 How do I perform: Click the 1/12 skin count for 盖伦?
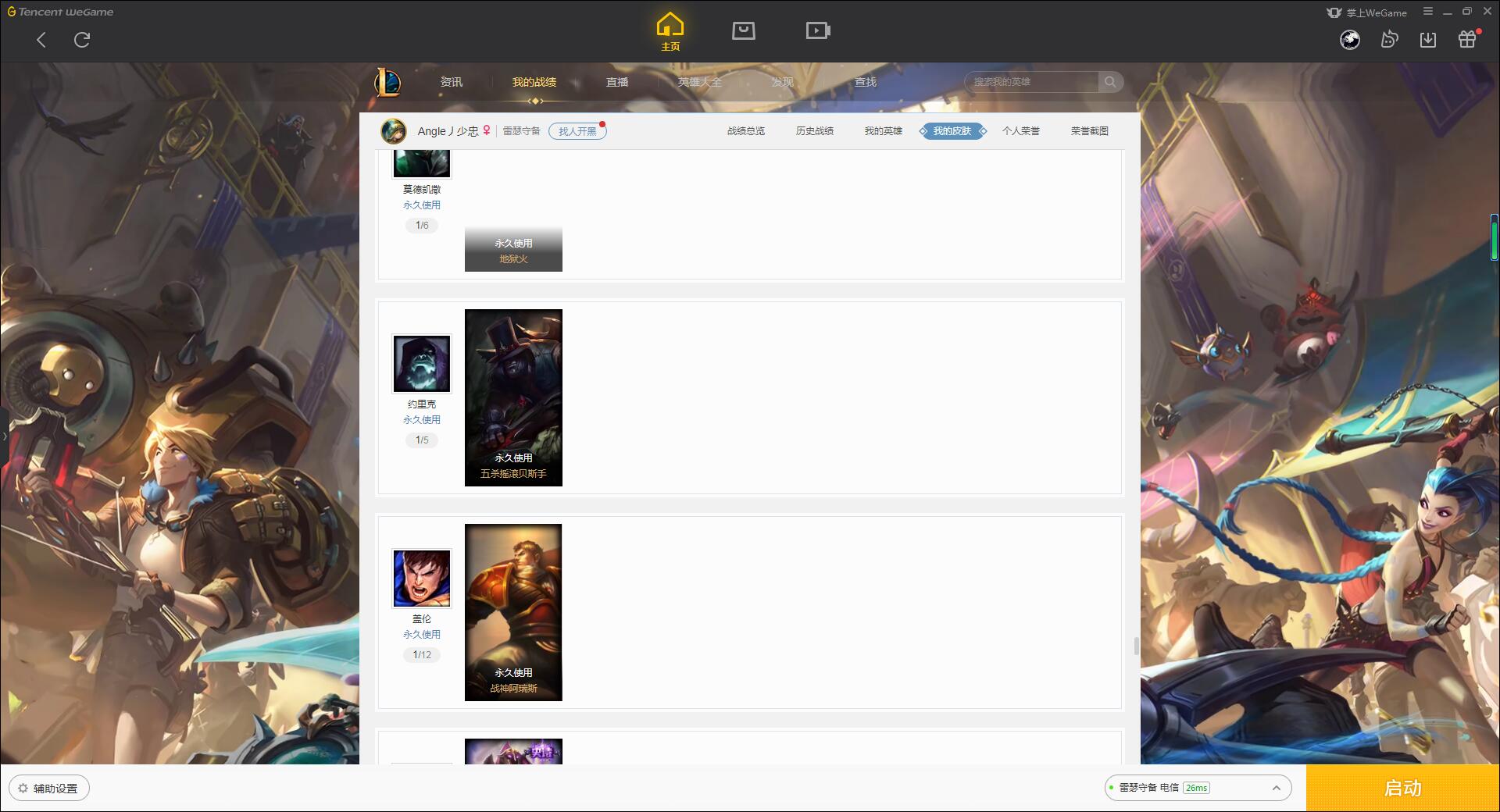coord(422,655)
